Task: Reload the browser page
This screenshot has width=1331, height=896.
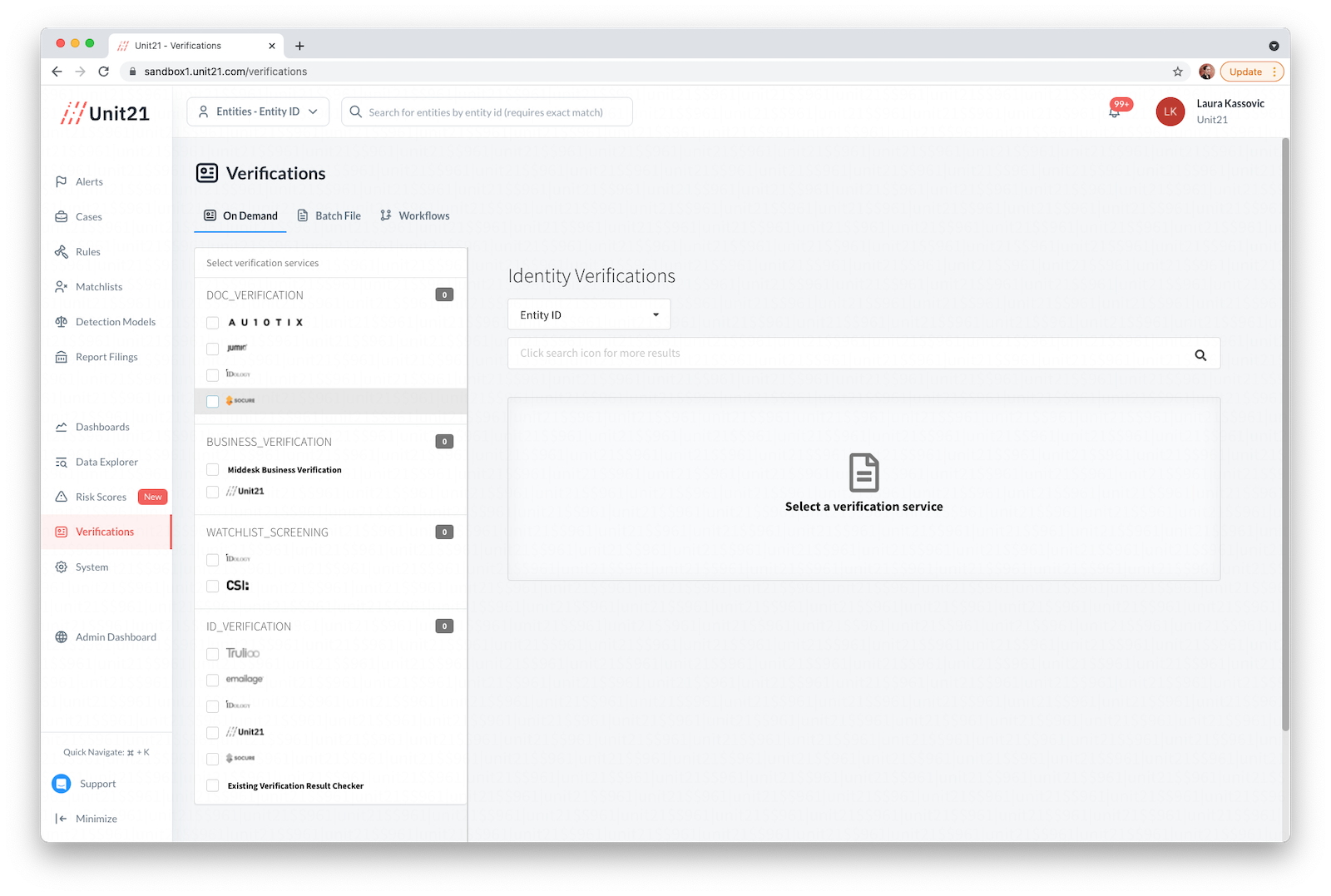Action: [104, 72]
